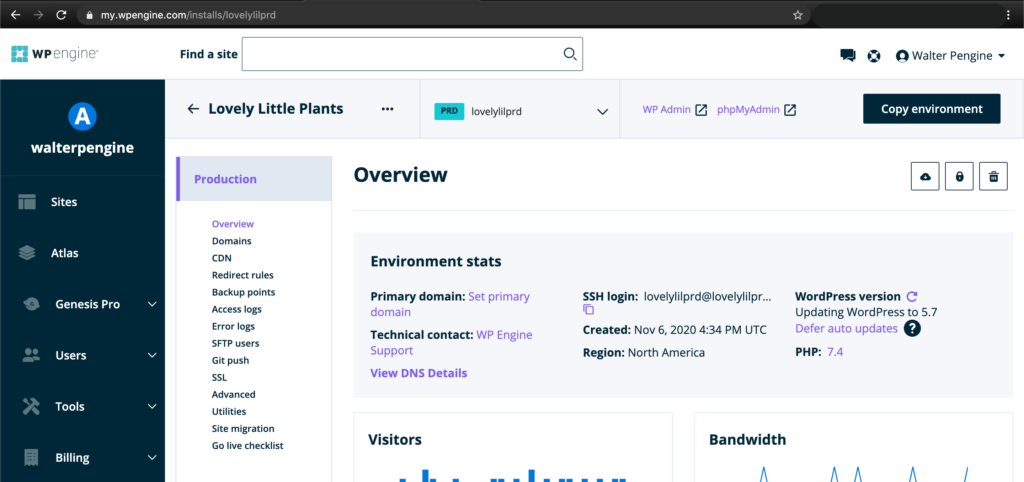This screenshot has width=1024, height=482.
Task: Copy the SSH login with the copy icon
Action: click(x=588, y=310)
